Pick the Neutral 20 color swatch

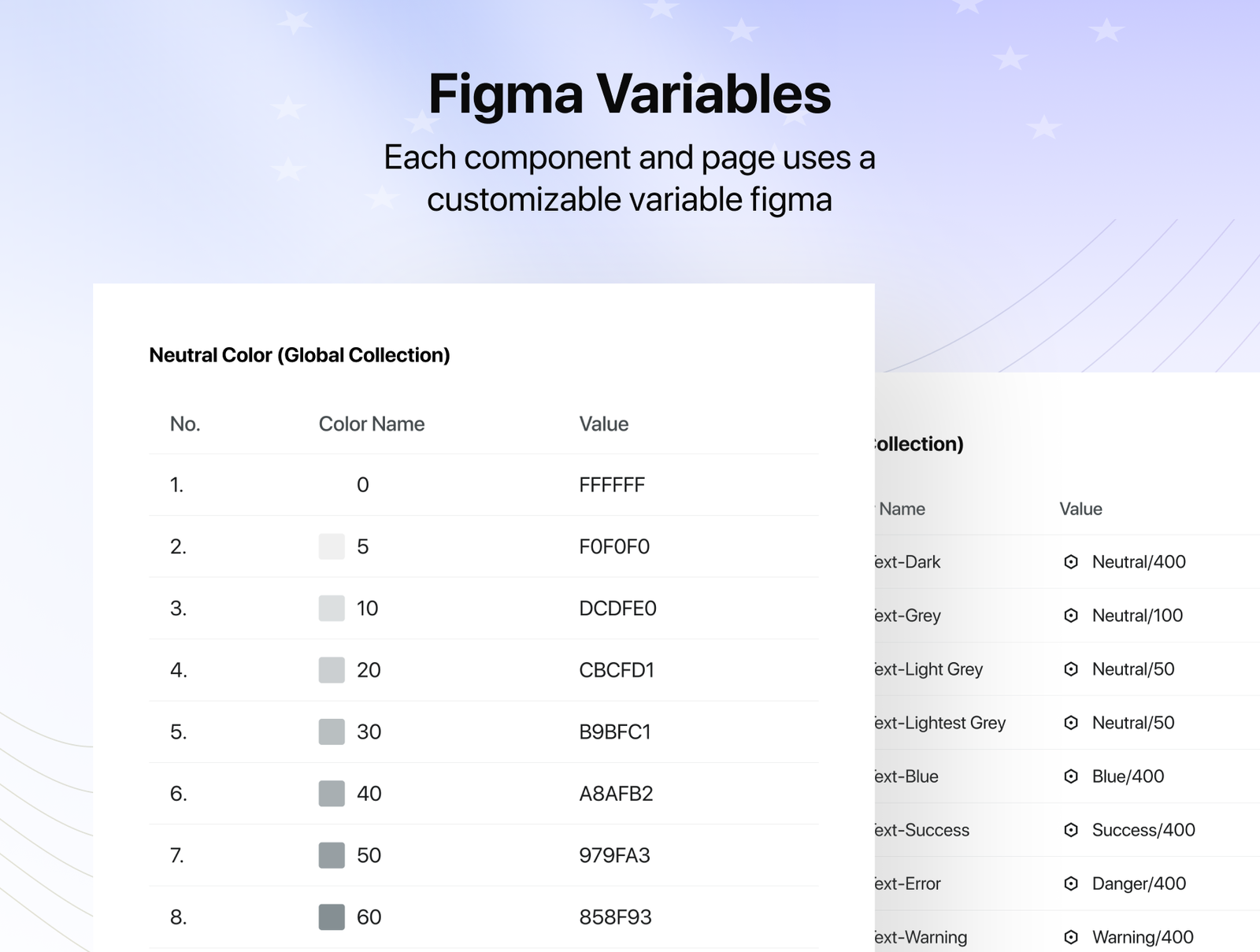332,670
